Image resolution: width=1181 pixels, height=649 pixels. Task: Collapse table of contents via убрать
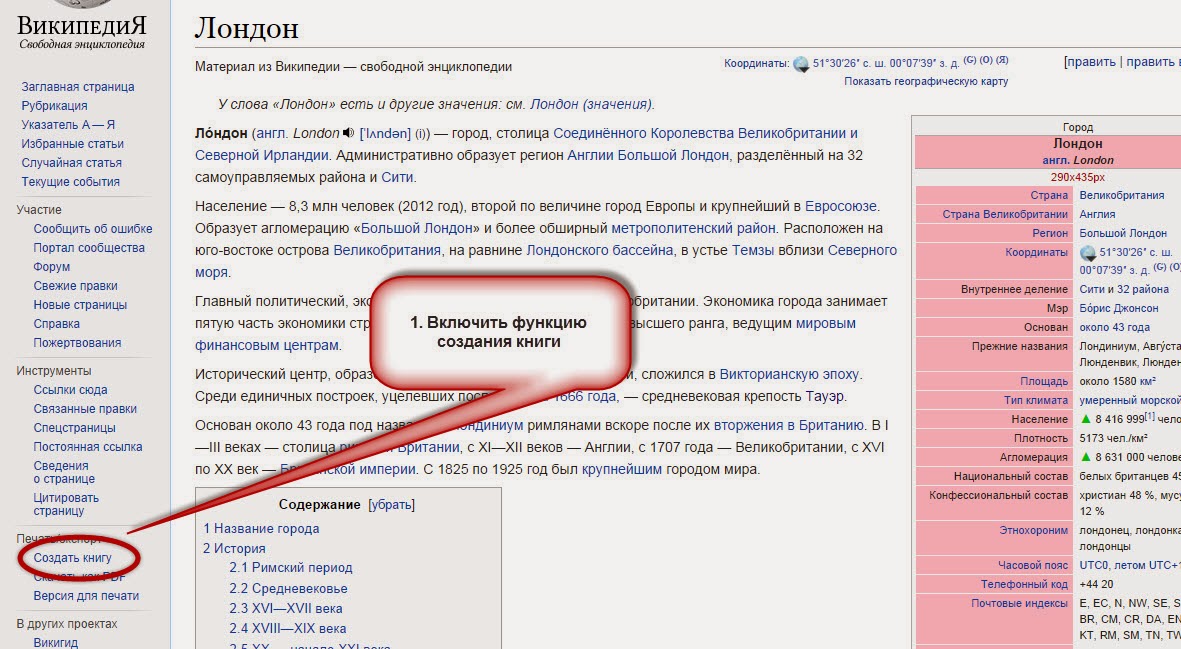point(392,504)
